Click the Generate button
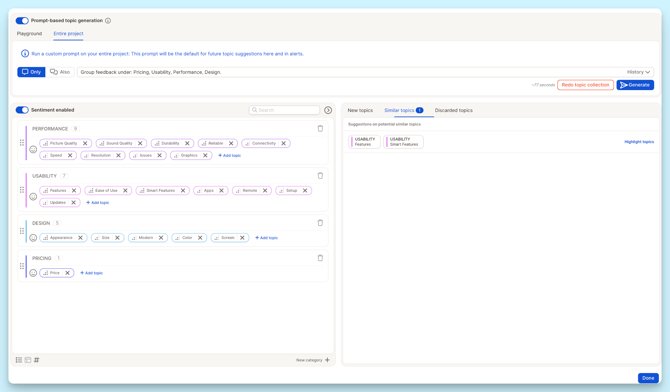 coord(635,85)
